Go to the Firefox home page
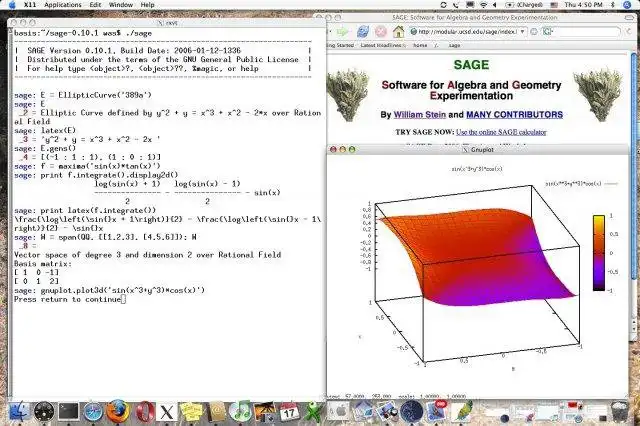This screenshot has width=640, height=426. click(x=398, y=31)
